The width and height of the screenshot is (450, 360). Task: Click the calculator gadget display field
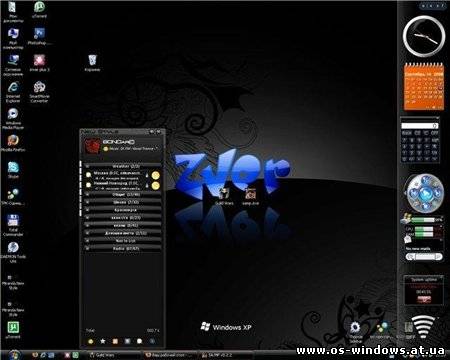point(420,126)
